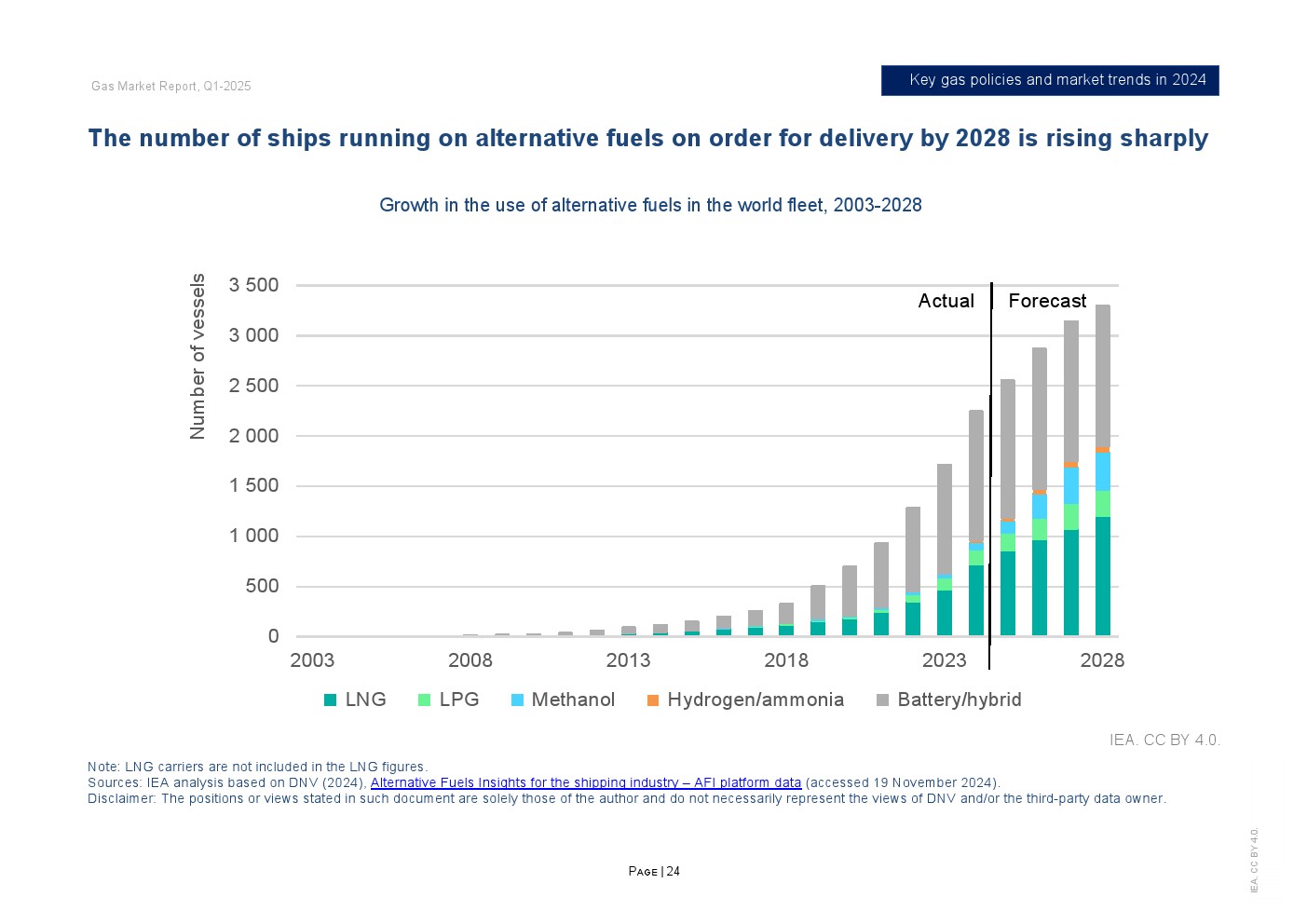Screen dimensions: 1307x924
Task: Click the orange Hydrogen/ammonia legend swatch
Action: coord(653,700)
